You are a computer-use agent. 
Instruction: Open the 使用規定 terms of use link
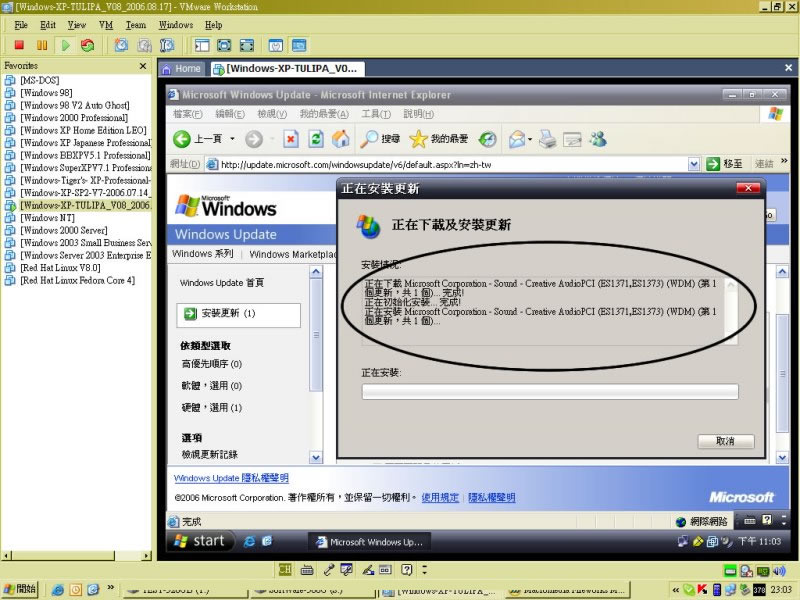[440, 497]
